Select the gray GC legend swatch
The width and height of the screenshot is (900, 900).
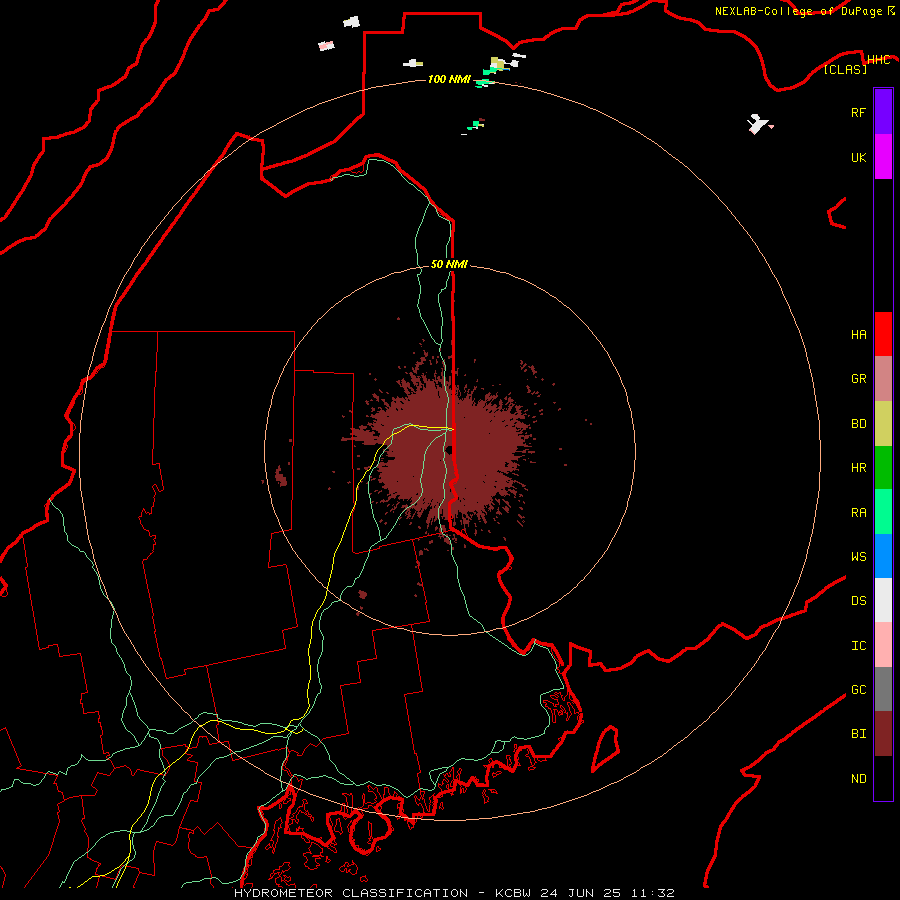(883, 689)
